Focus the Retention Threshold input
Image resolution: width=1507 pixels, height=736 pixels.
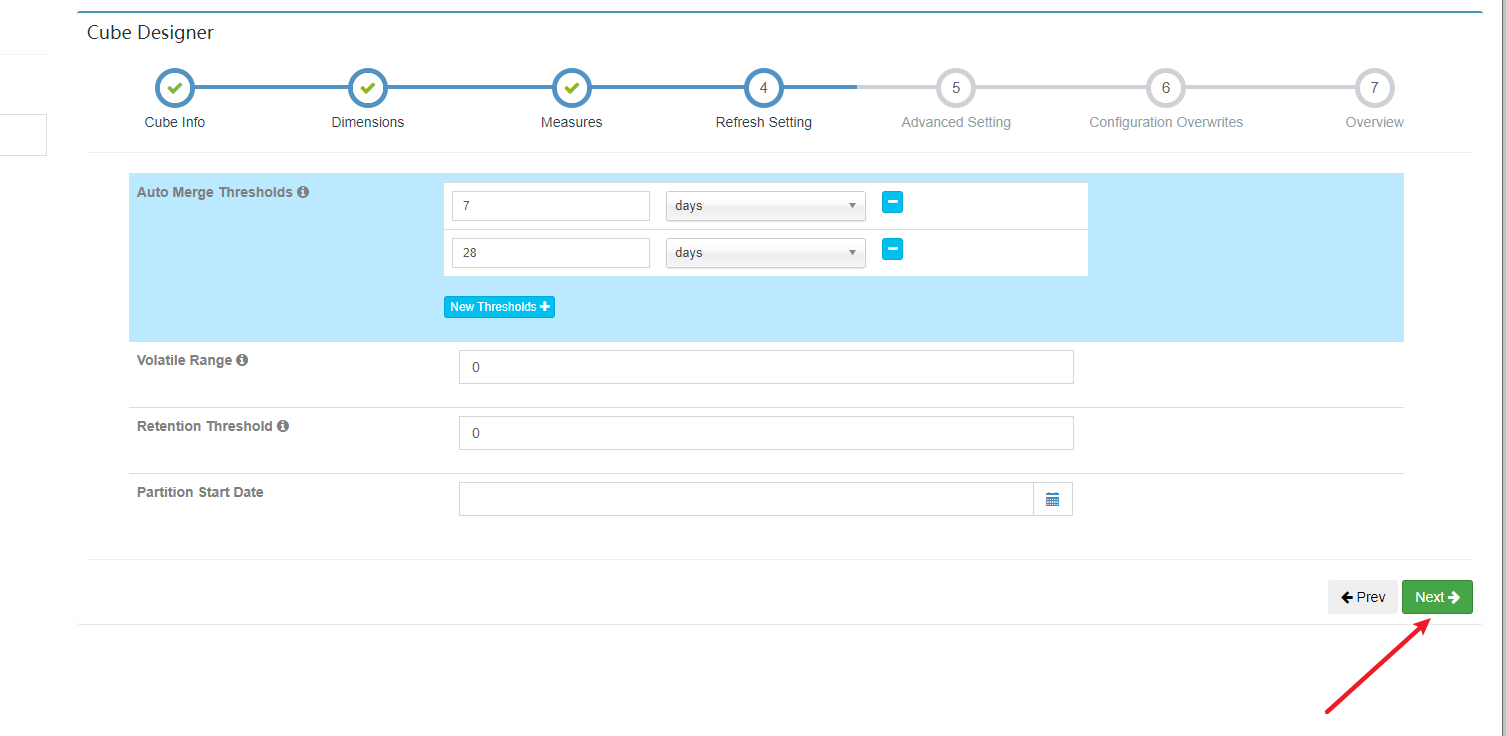tap(766, 433)
